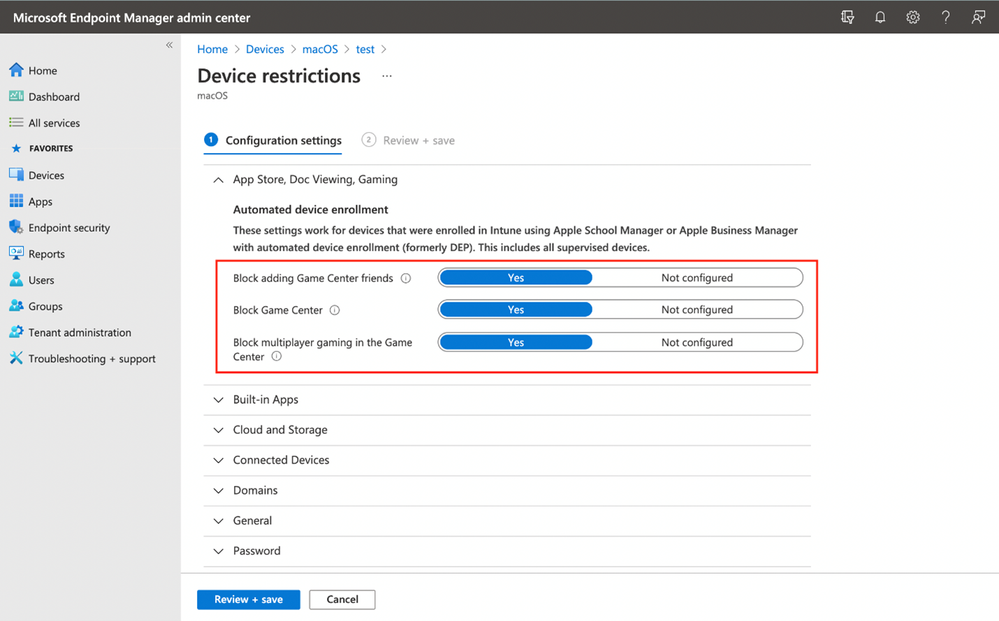Click the Devices monitor icon in sidebar

(x=16, y=175)
